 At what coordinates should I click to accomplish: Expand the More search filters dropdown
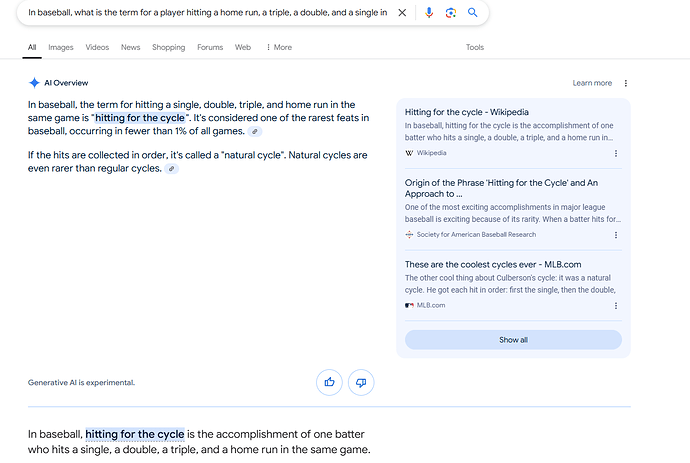coord(278,47)
